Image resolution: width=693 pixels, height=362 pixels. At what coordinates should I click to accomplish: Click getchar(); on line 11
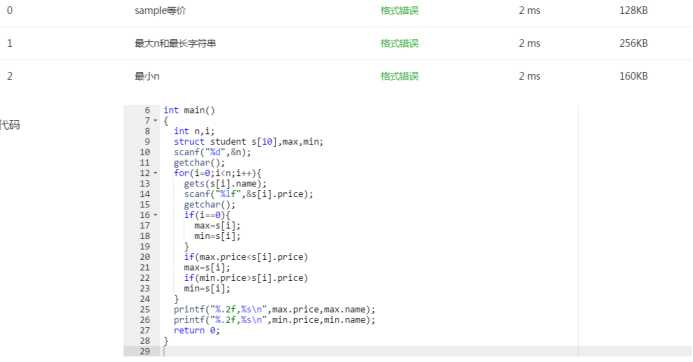tap(199, 163)
